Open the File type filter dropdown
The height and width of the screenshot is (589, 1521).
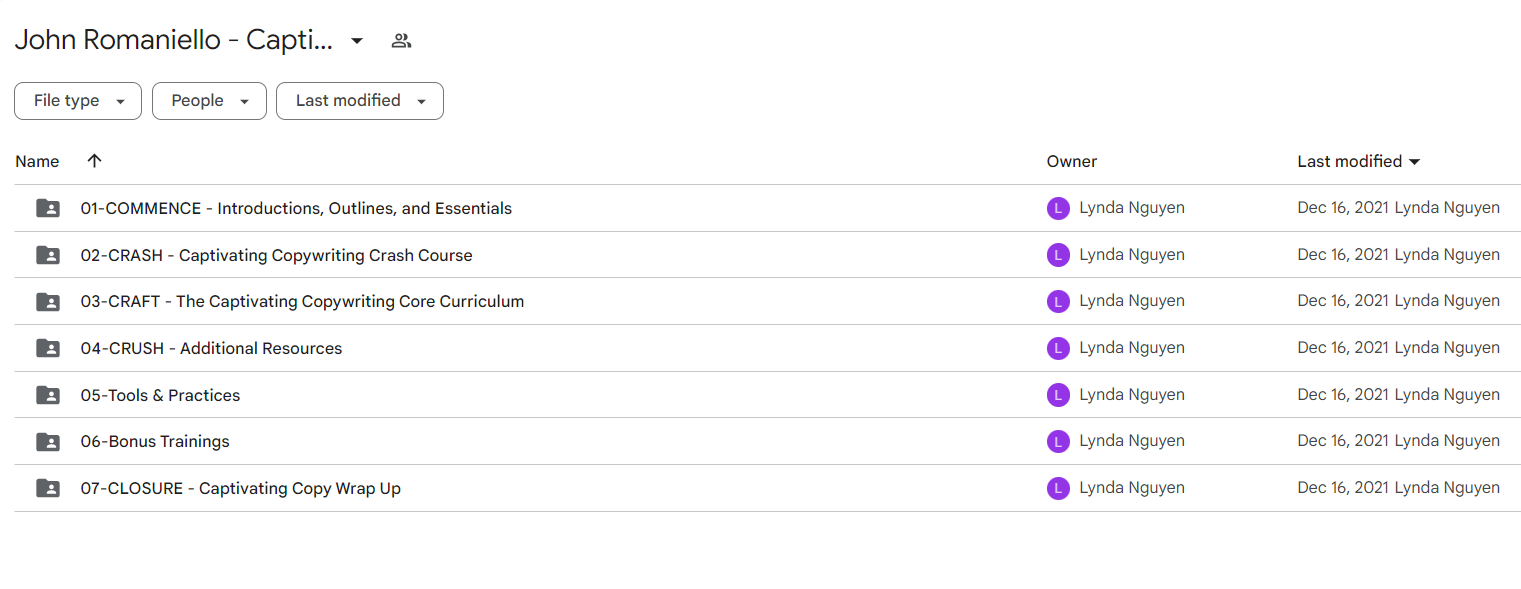click(x=78, y=101)
